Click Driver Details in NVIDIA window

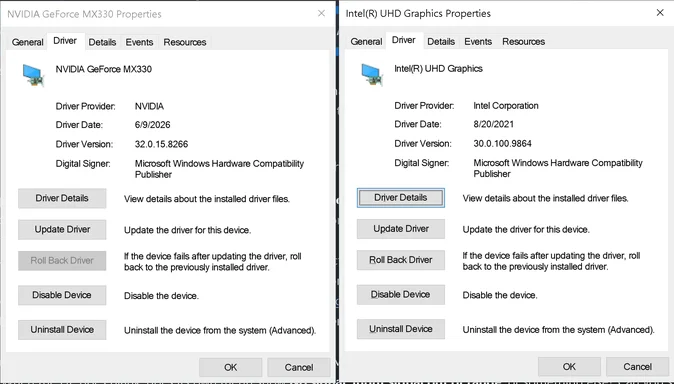point(62,198)
